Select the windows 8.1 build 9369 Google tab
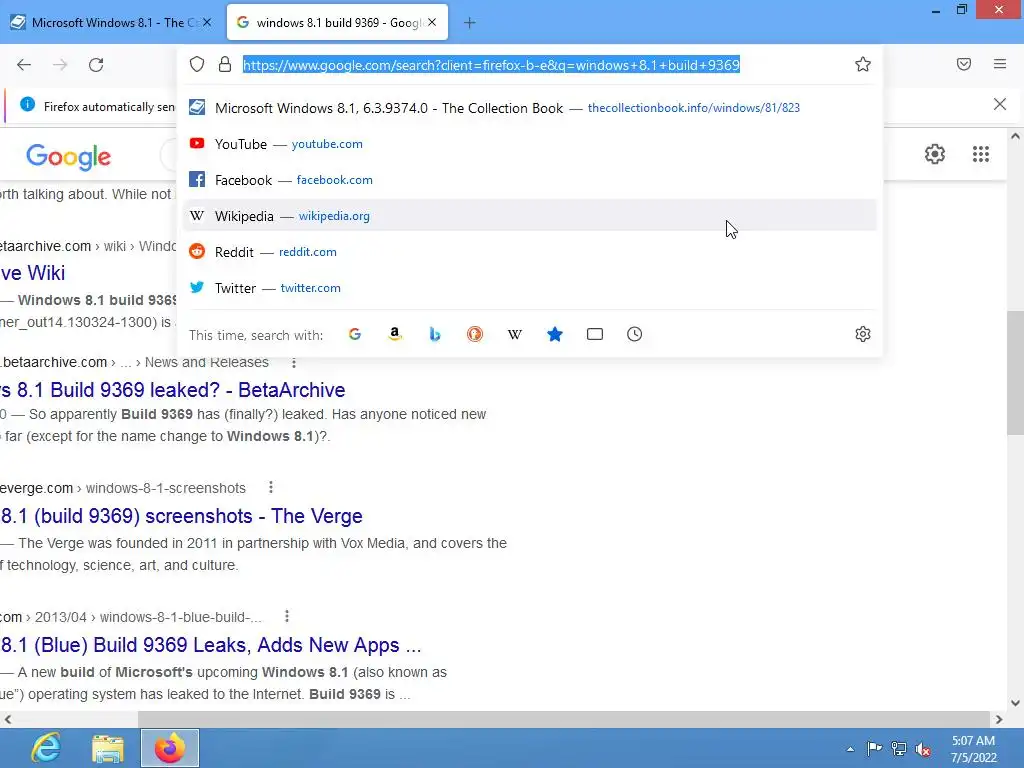The image size is (1024, 768). click(x=337, y=23)
